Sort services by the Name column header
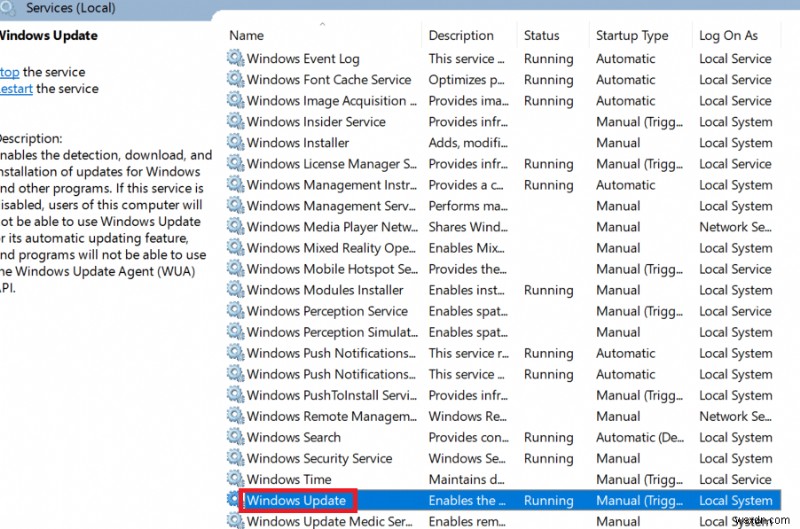 pos(246,35)
